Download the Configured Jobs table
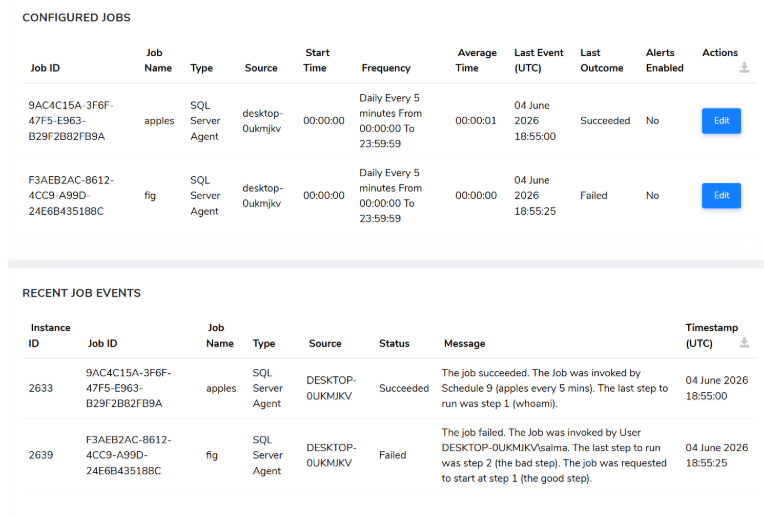Viewport: 764px width, 517px height. tap(744, 68)
